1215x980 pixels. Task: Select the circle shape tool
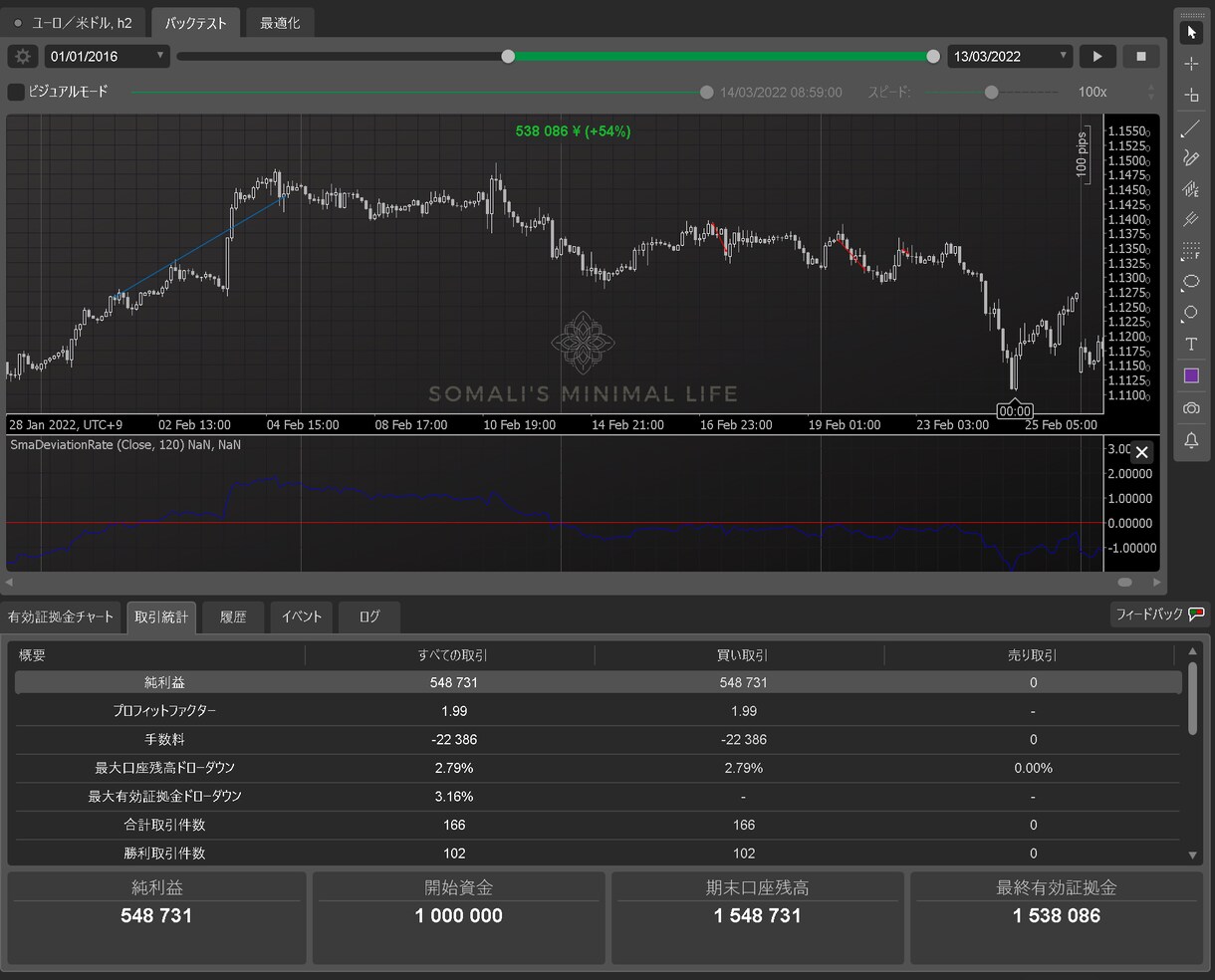tap(1191, 314)
